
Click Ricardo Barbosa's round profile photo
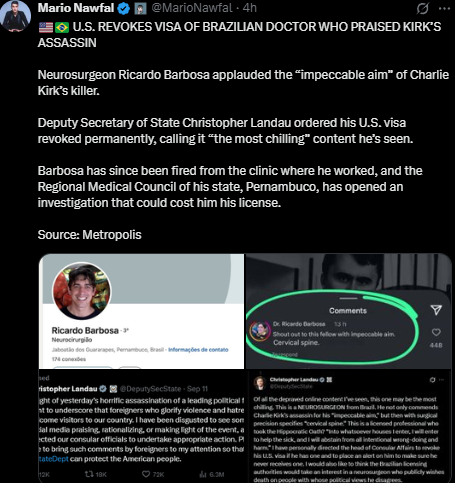(x=82, y=291)
